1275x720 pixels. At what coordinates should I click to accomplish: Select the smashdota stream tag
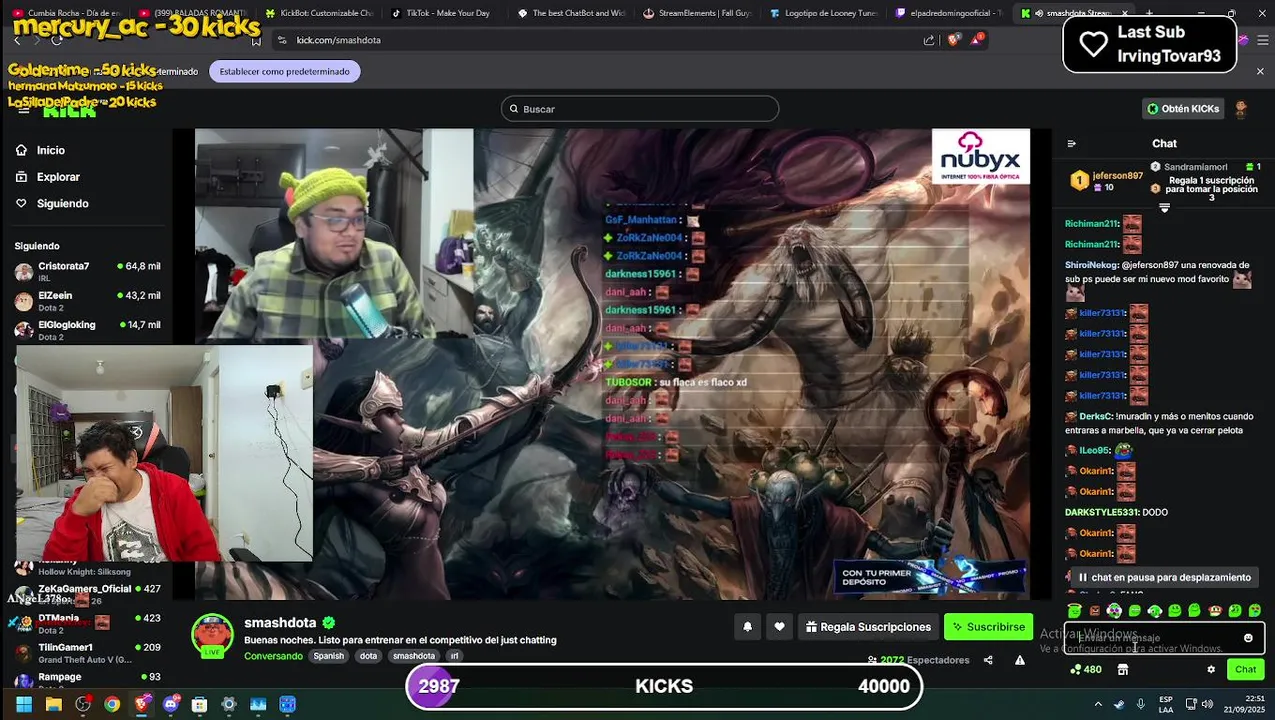414,656
